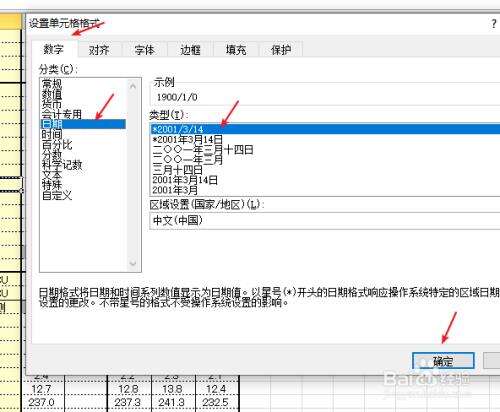500x412 pixels.
Task: Select the 数字 tab
Action: [x=53, y=49]
